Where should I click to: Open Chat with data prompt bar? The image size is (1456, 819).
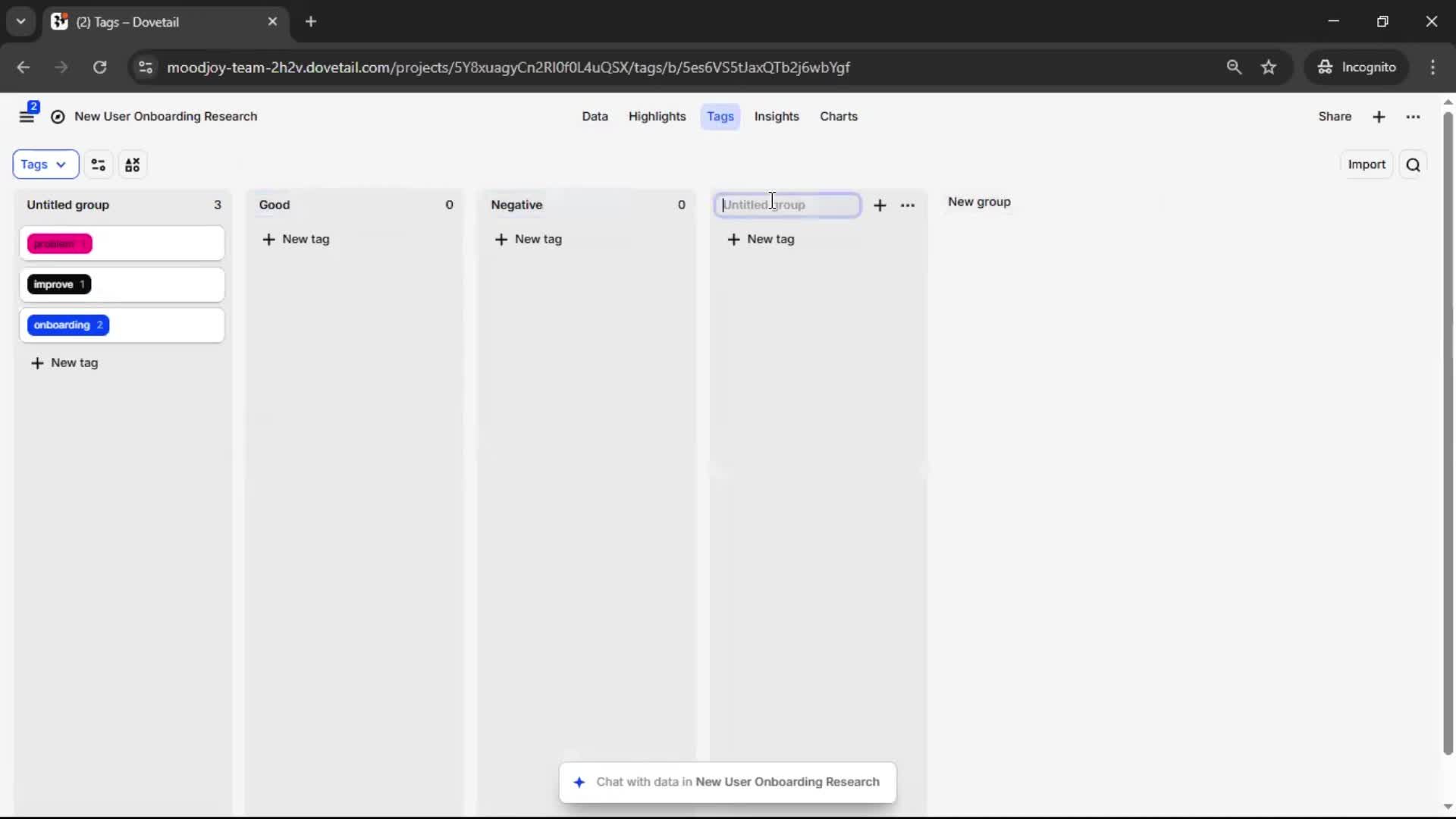[x=727, y=782]
